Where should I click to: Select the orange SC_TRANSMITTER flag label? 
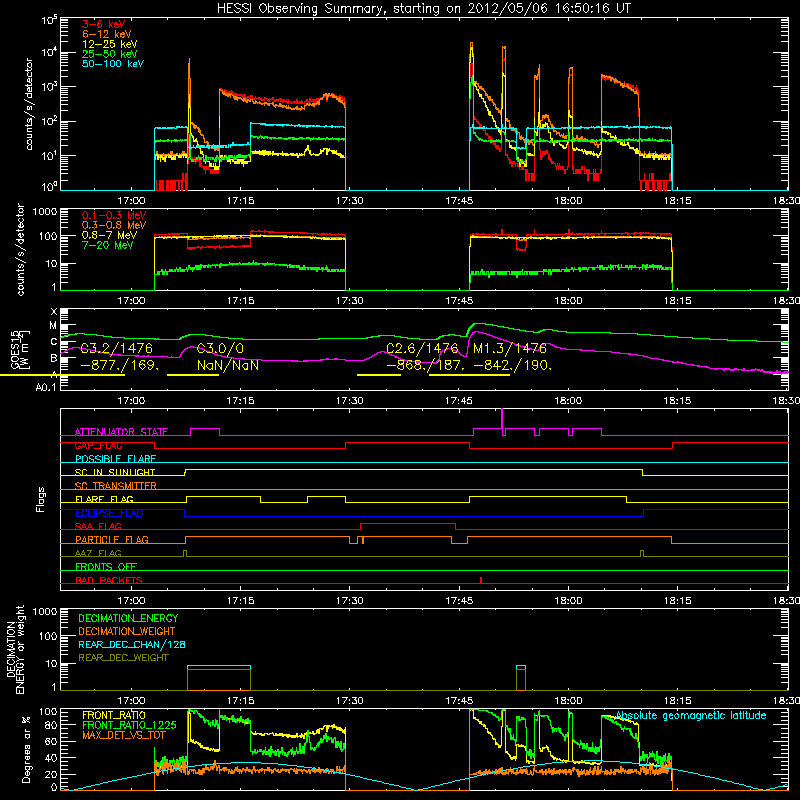[x=115, y=486]
